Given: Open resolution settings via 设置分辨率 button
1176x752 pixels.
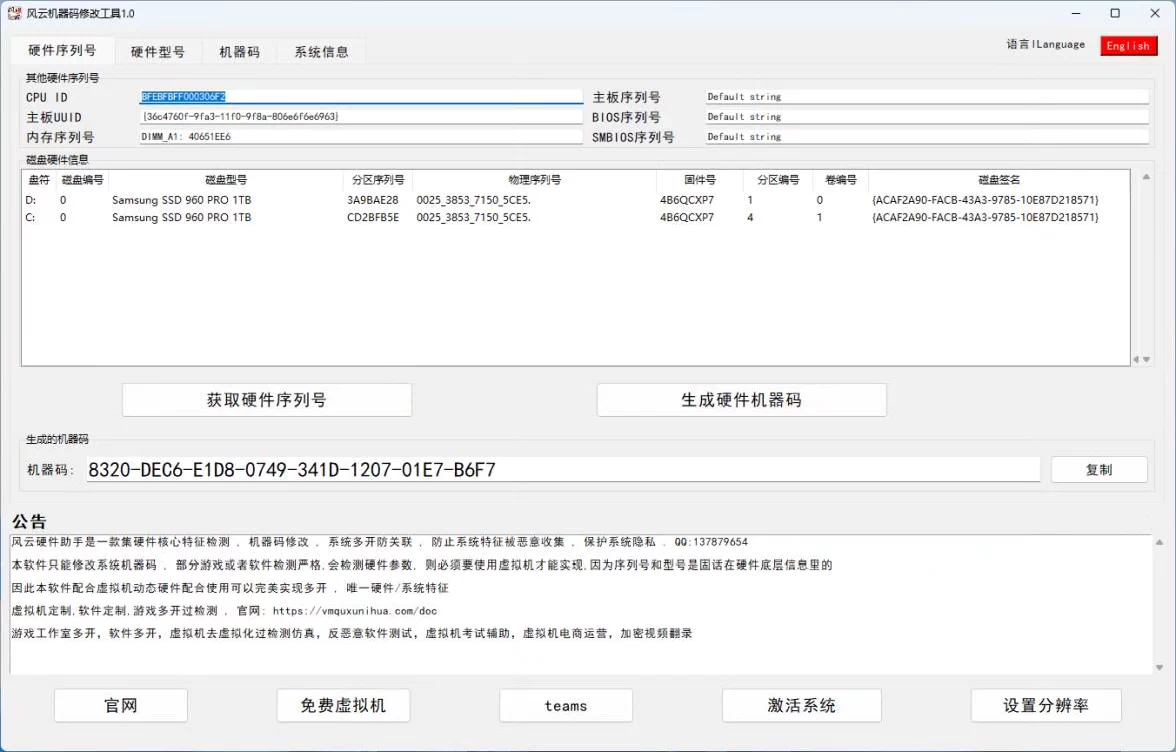Looking at the screenshot, I should tap(1046, 705).
